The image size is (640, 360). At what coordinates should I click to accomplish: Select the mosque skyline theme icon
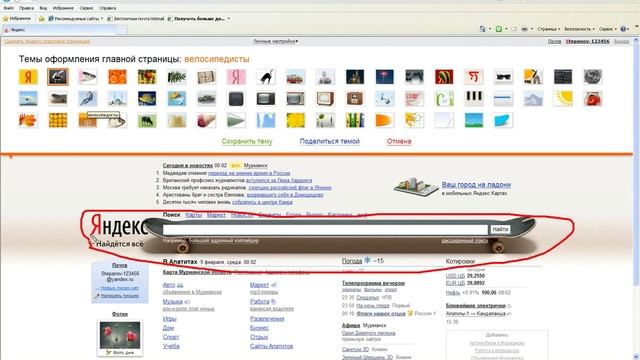click(x=117, y=98)
